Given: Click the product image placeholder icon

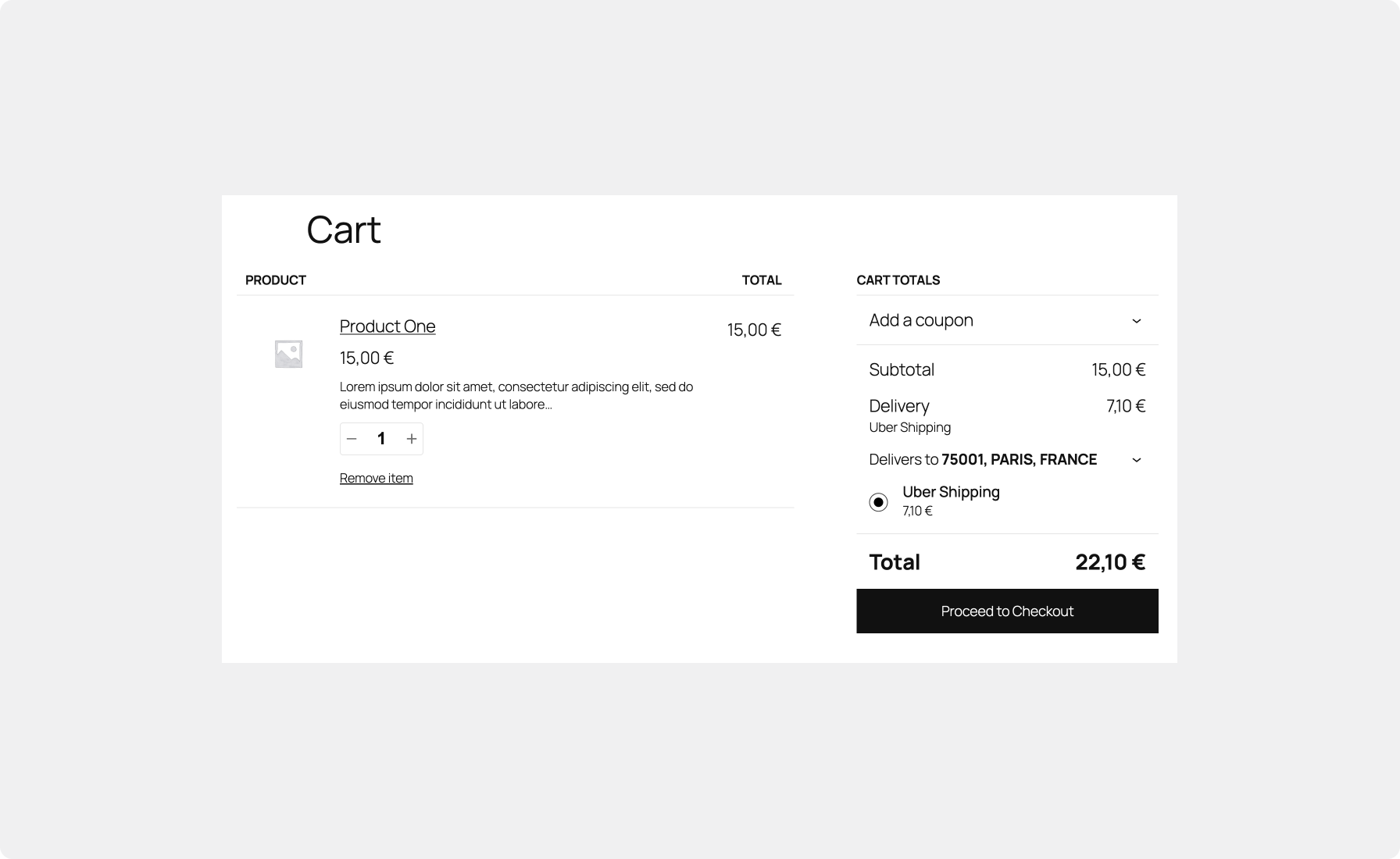Looking at the screenshot, I should click(x=287, y=353).
